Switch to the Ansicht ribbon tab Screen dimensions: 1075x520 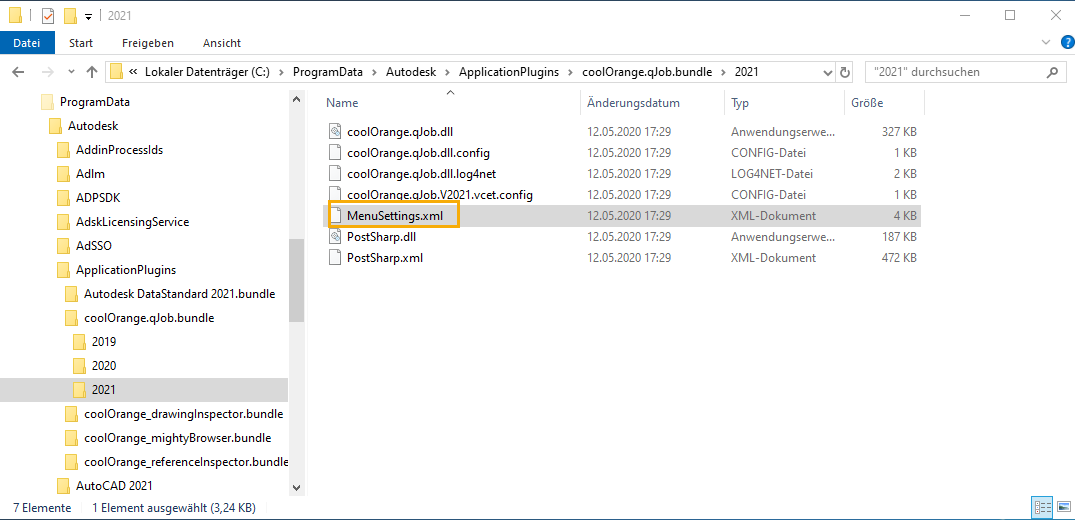point(221,43)
